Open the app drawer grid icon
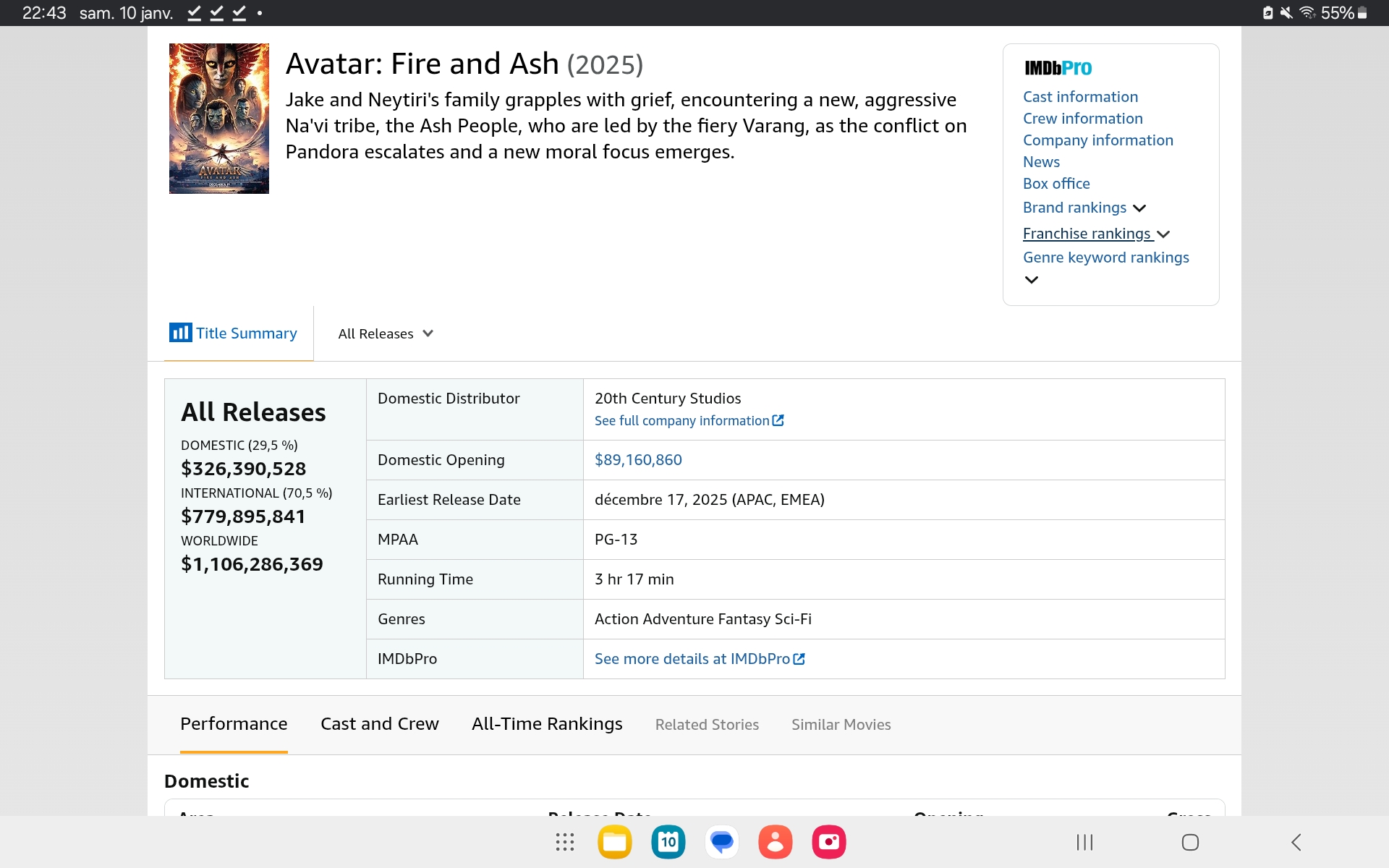 [x=564, y=842]
